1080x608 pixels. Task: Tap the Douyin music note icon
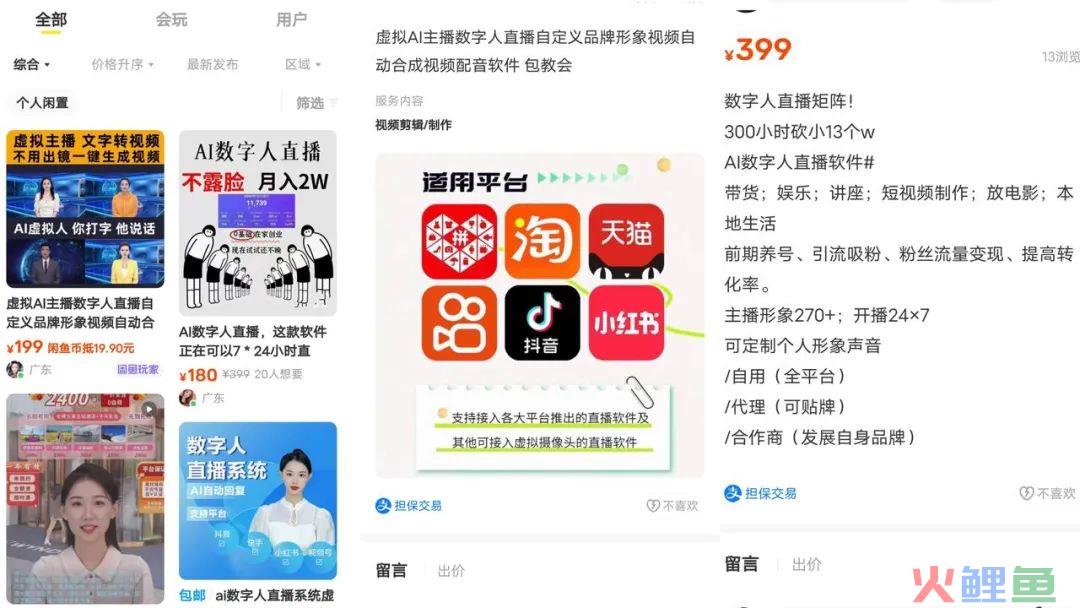click(542, 323)
